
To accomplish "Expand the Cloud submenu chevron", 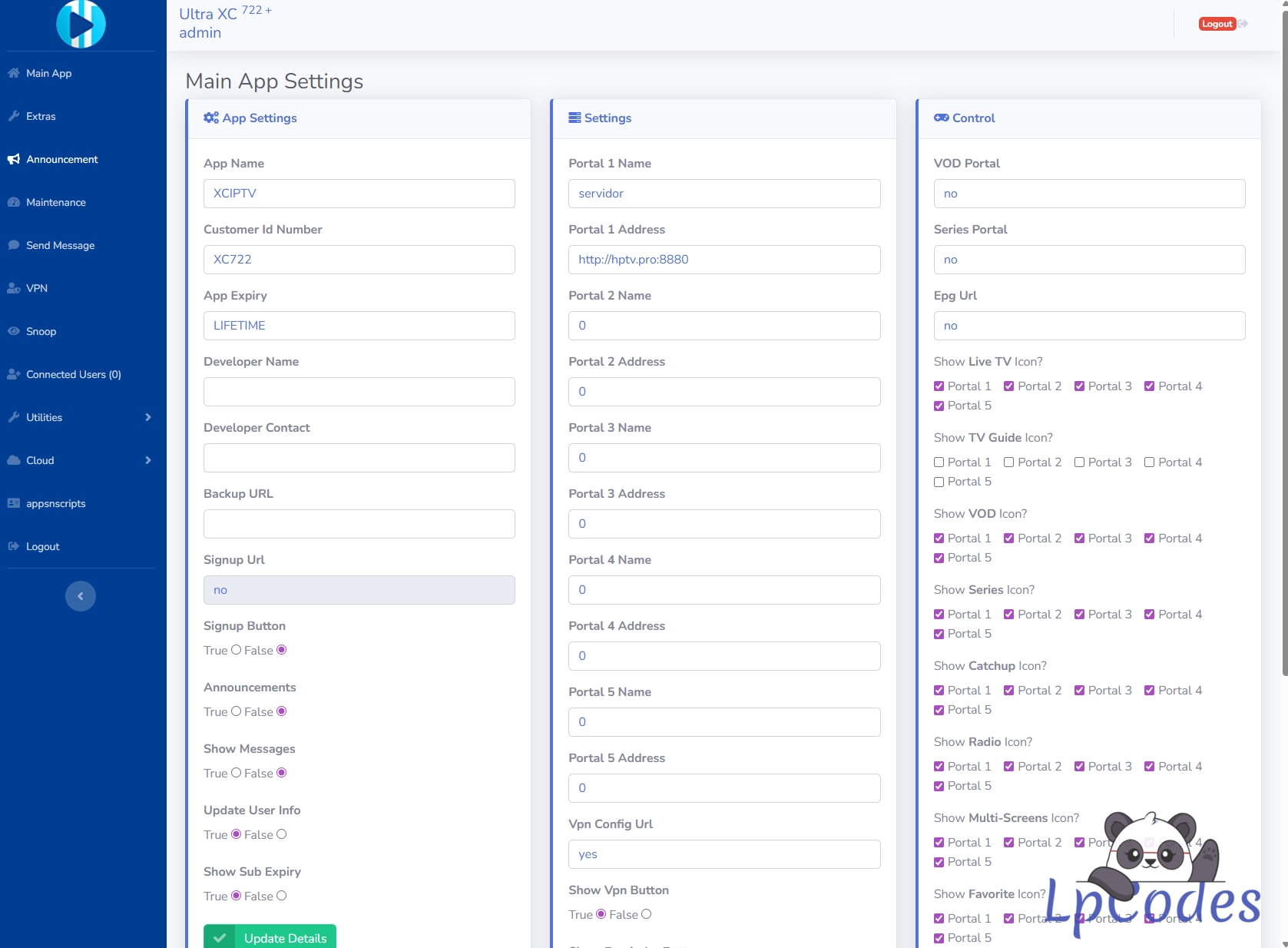I will point(148,460).
